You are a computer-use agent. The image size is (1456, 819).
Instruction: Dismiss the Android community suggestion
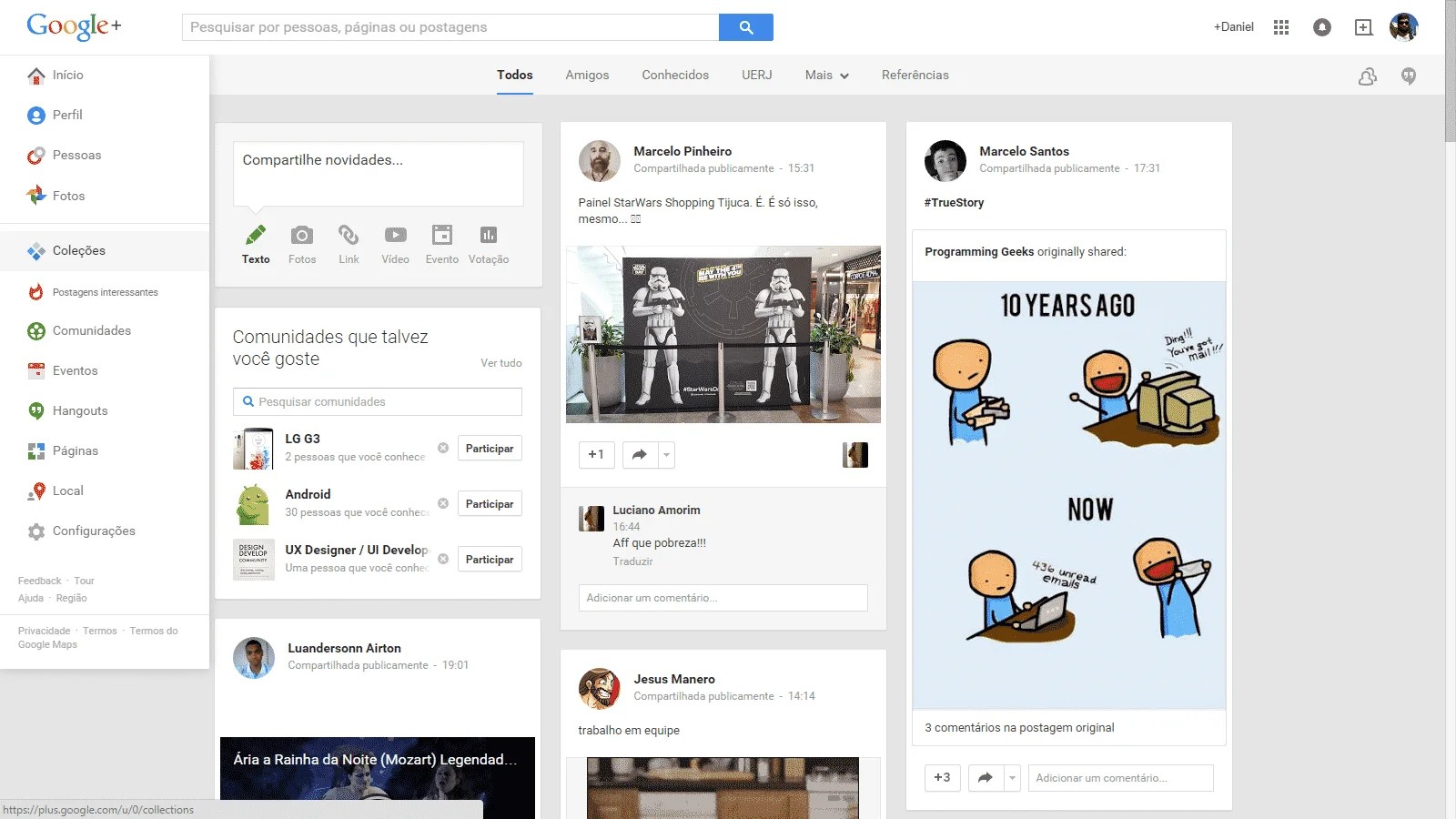point(443,503)
